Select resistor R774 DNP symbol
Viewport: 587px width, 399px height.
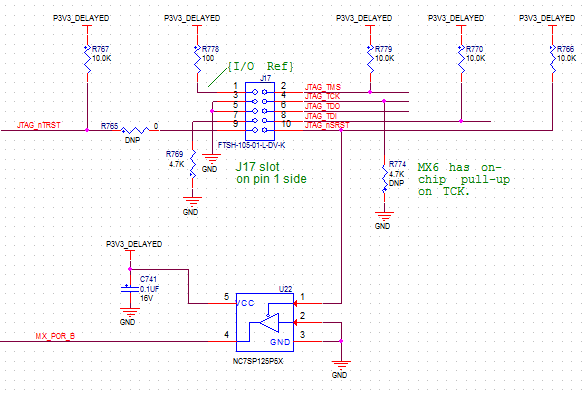click(x=384, y=179)
